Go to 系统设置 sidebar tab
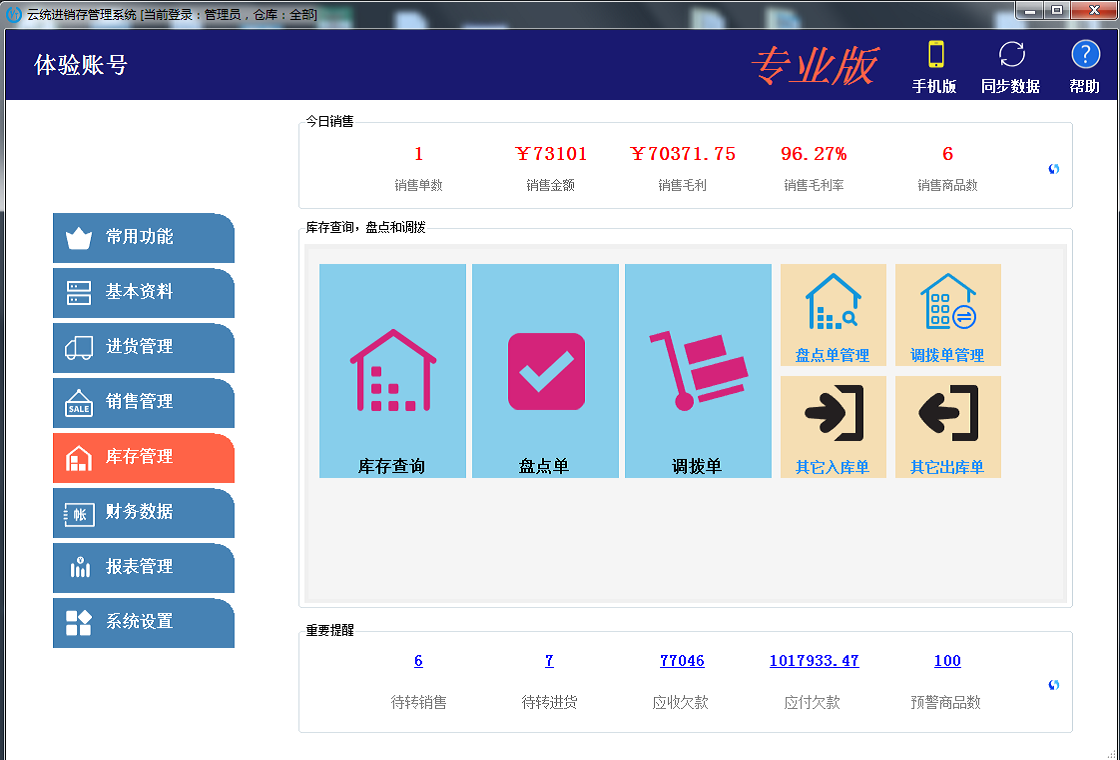 143,623
